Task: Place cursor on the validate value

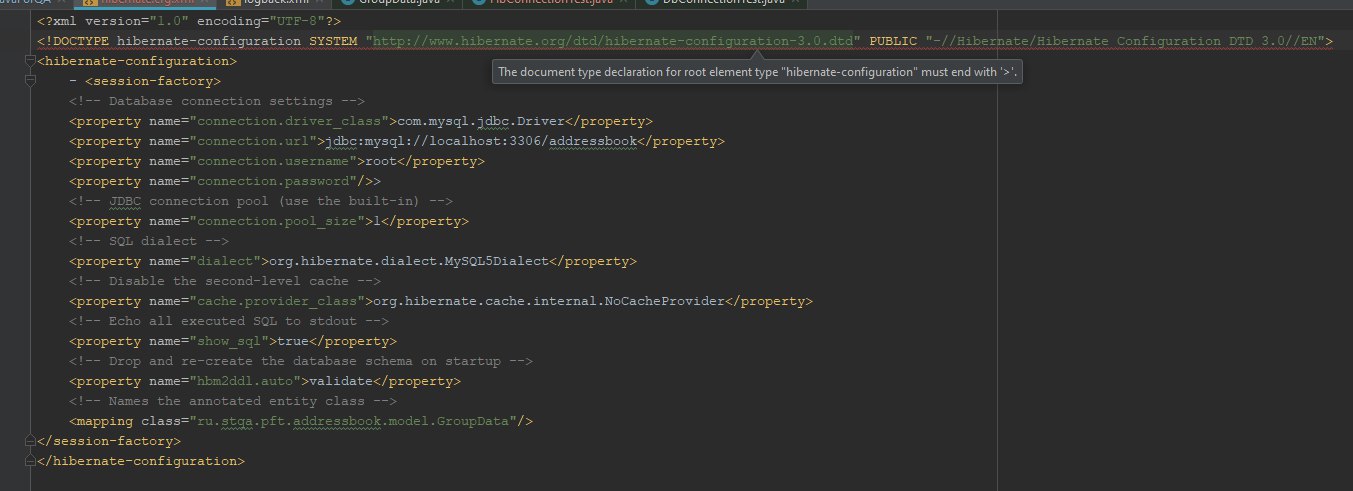Action: (341, 381)
